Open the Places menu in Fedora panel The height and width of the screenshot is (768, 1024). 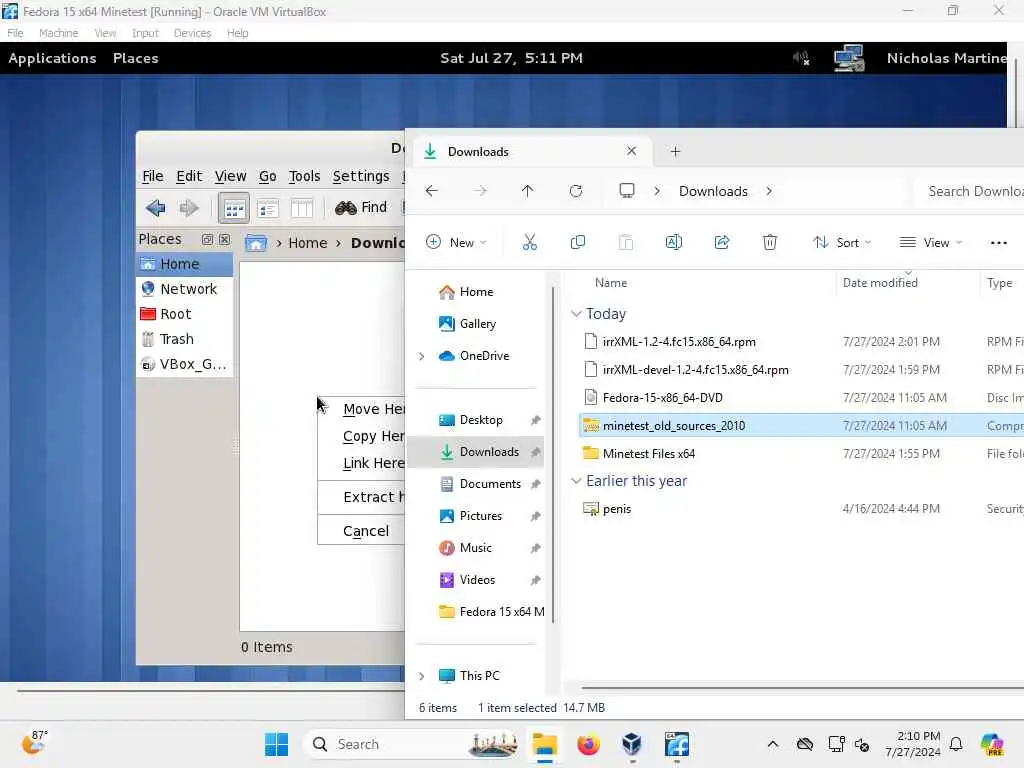pyautogui.click(x=135, y=58)
